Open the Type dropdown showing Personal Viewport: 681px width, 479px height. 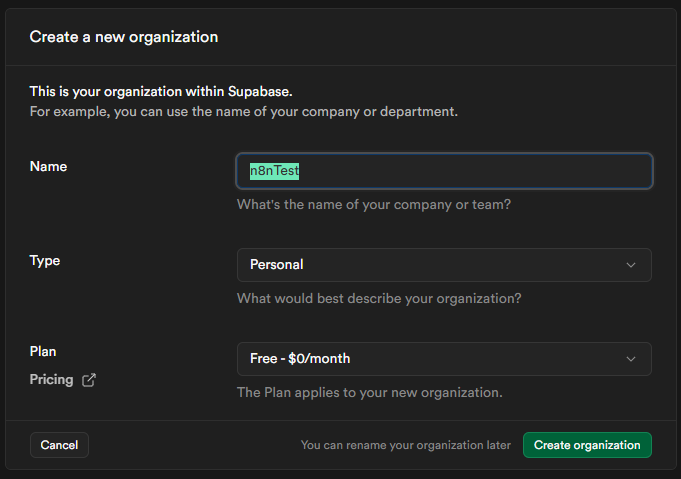(443, 265)
